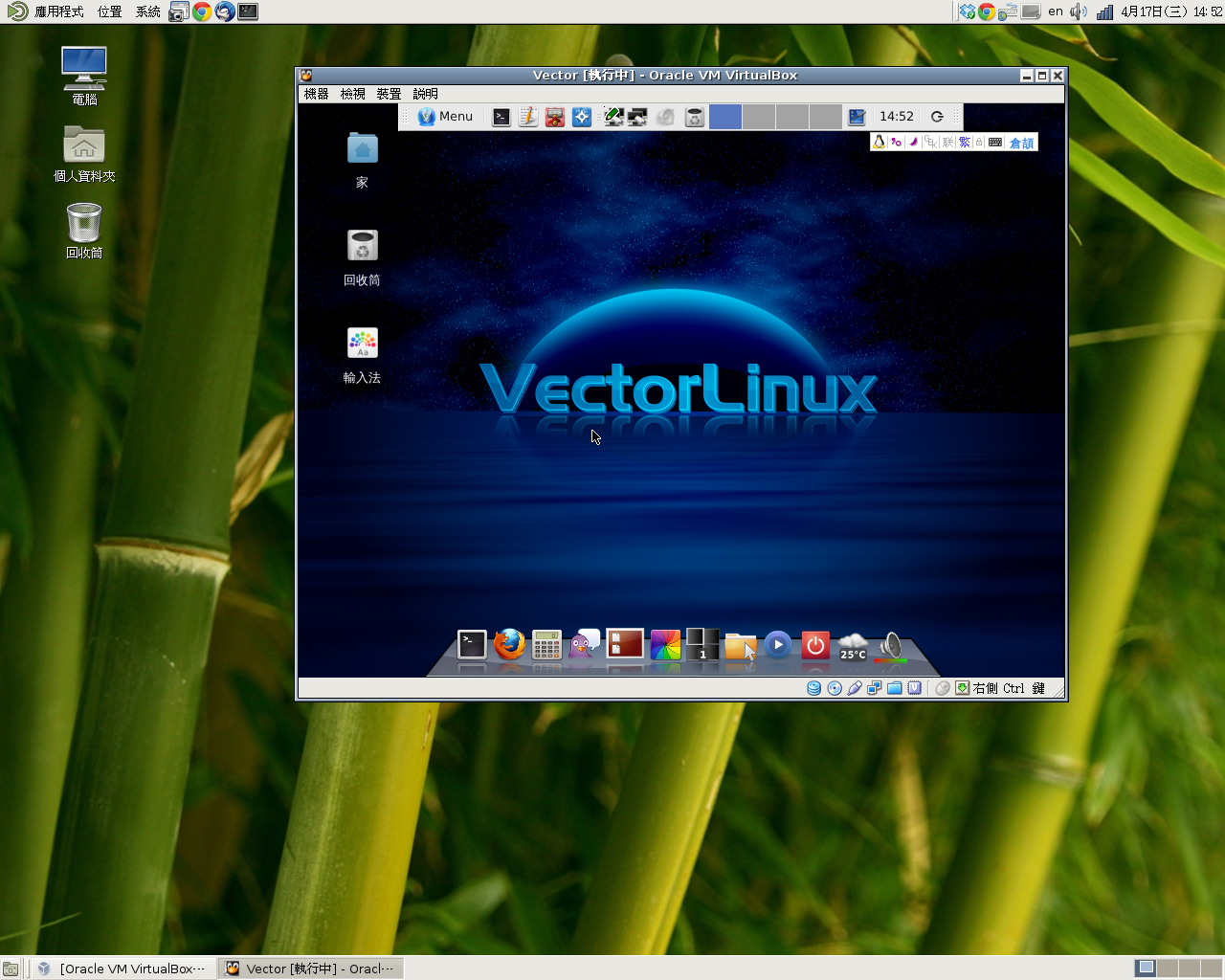1225x980 pixels.
Task: Click the workspace switcher showing 1 in dock
Action: pos(702,644)
